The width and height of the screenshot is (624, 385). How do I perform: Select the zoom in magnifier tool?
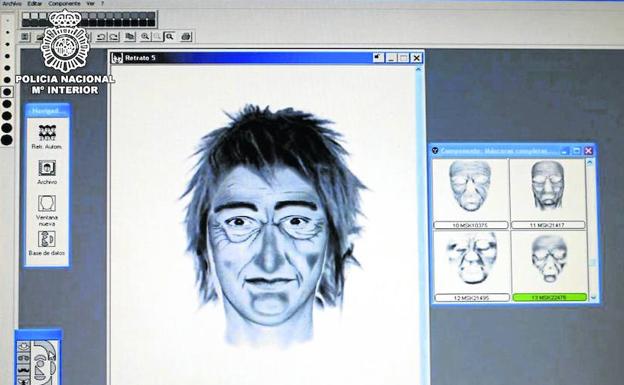coord(145,37)
